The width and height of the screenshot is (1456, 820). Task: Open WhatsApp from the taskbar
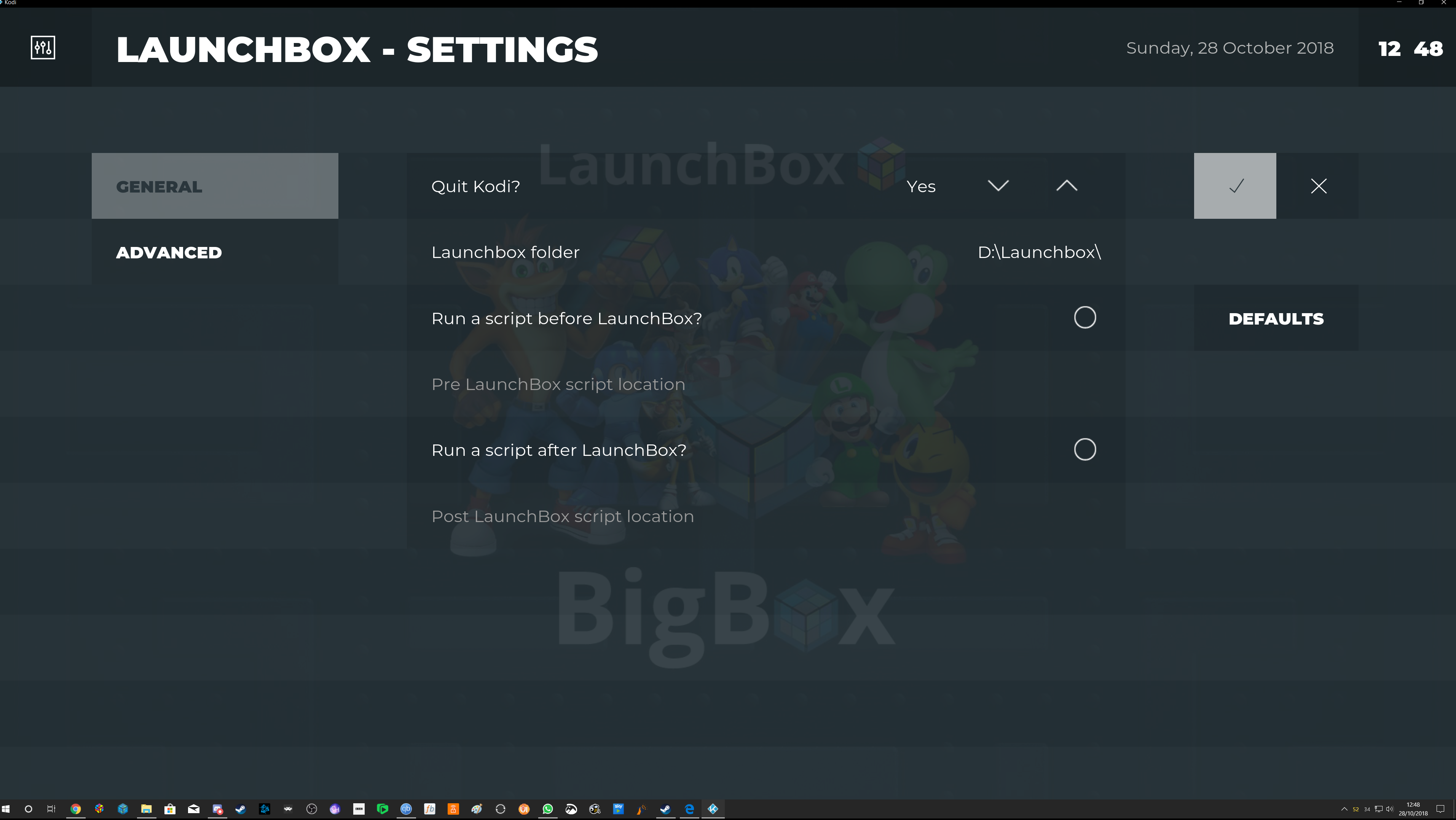coord(548,809)
